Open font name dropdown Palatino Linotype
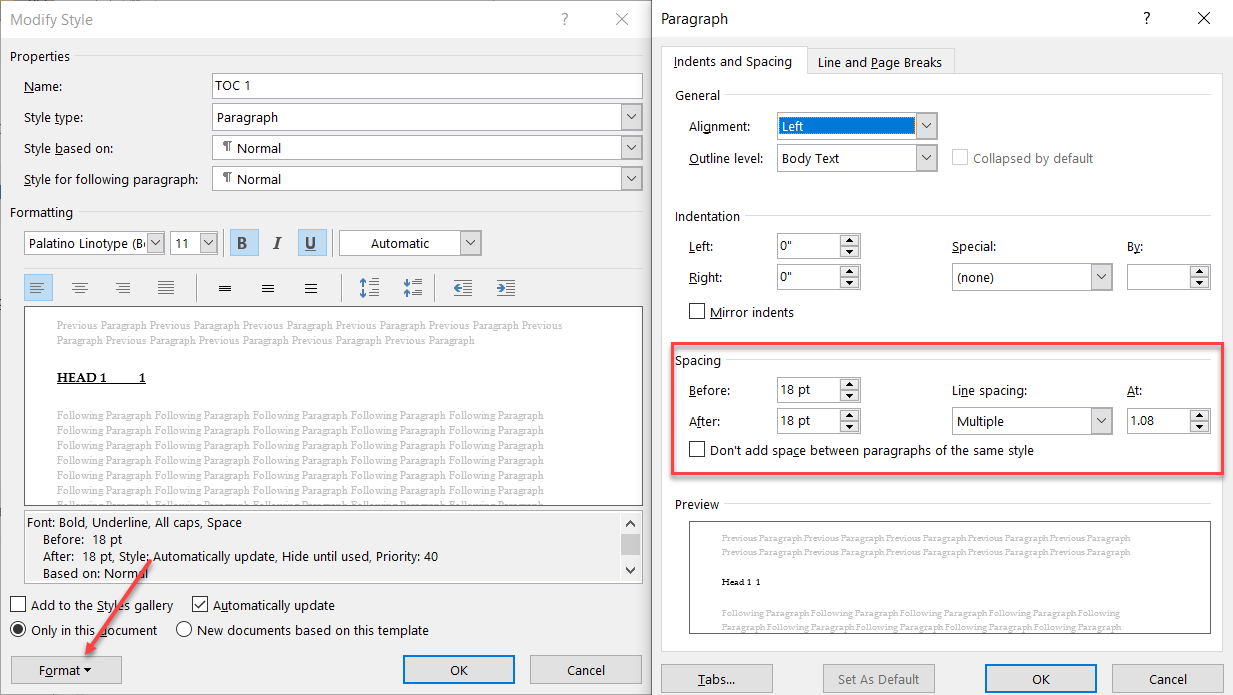The height and width of the screenshot is (695, 1233). tap(156, 243)
